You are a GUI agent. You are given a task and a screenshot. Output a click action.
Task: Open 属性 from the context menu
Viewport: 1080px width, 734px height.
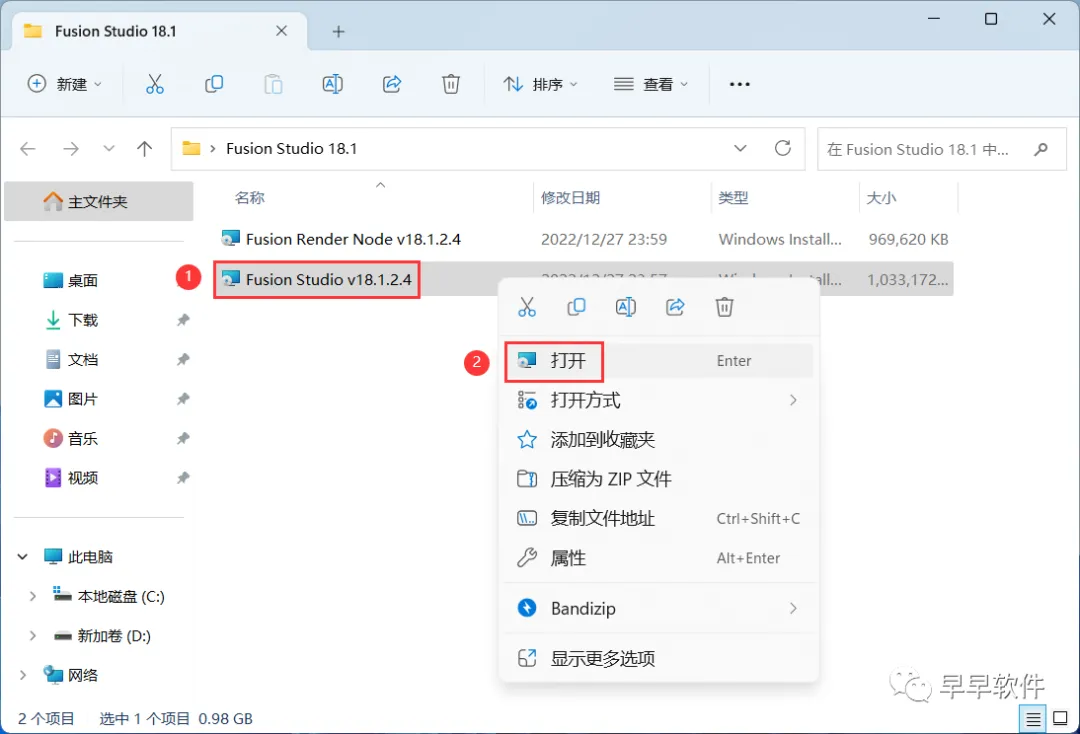[659, 558]
